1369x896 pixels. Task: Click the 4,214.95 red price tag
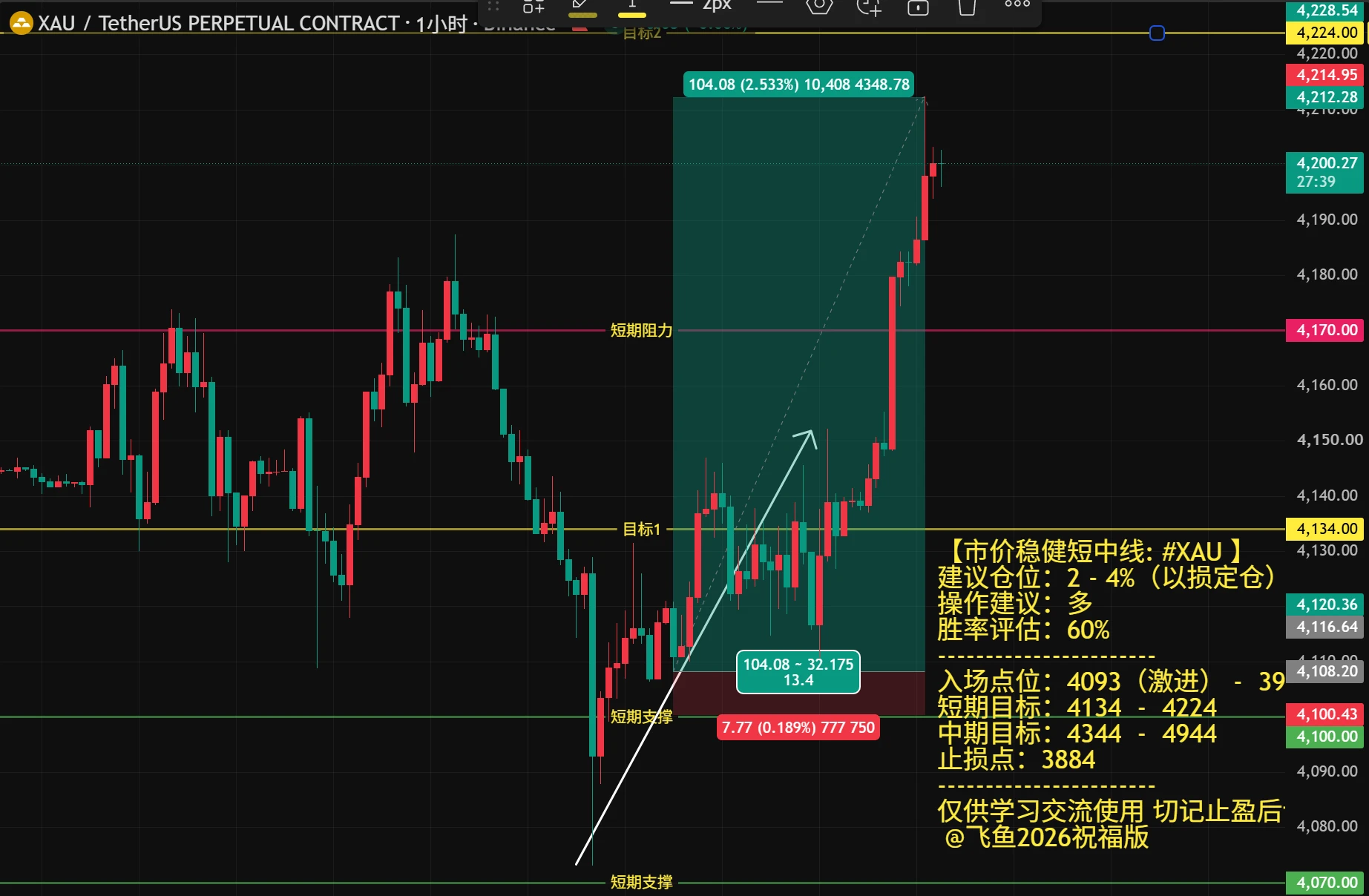coord(1324,75)
